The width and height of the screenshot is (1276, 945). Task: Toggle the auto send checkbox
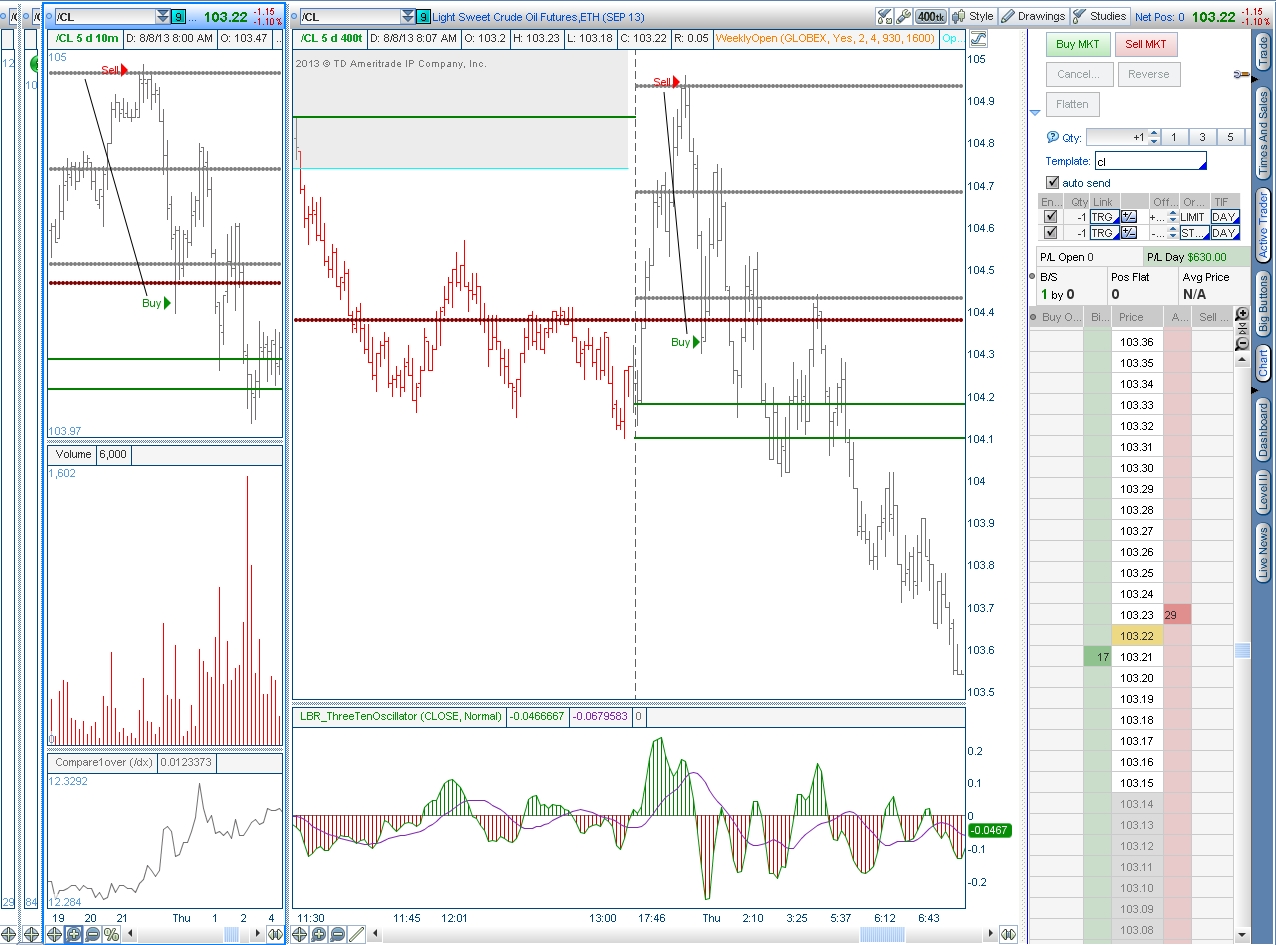pyautogui.click(x=1052, y=183)
